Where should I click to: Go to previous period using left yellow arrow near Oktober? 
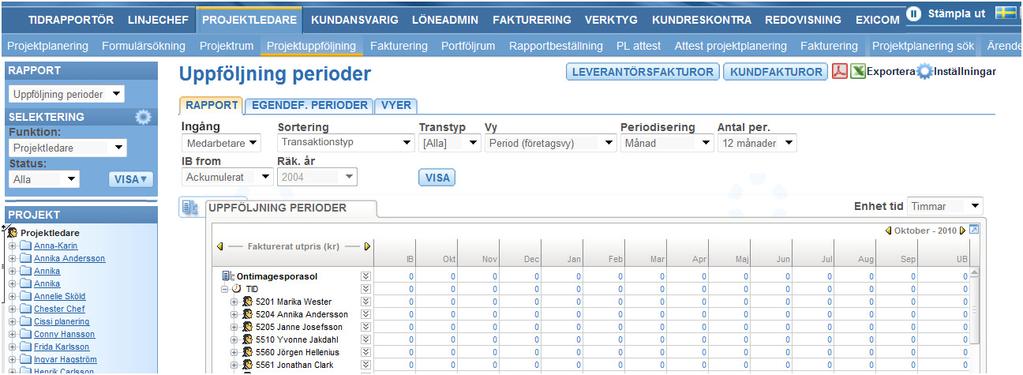[888, 231]
